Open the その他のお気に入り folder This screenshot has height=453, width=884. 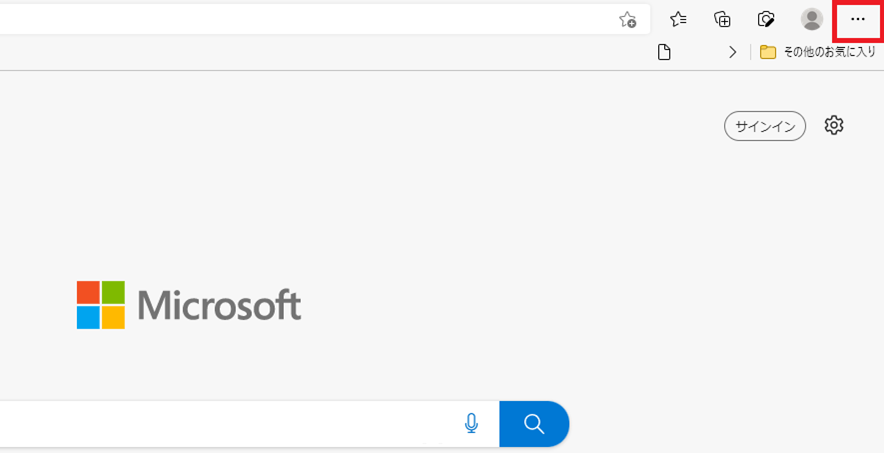click(818, 52)
